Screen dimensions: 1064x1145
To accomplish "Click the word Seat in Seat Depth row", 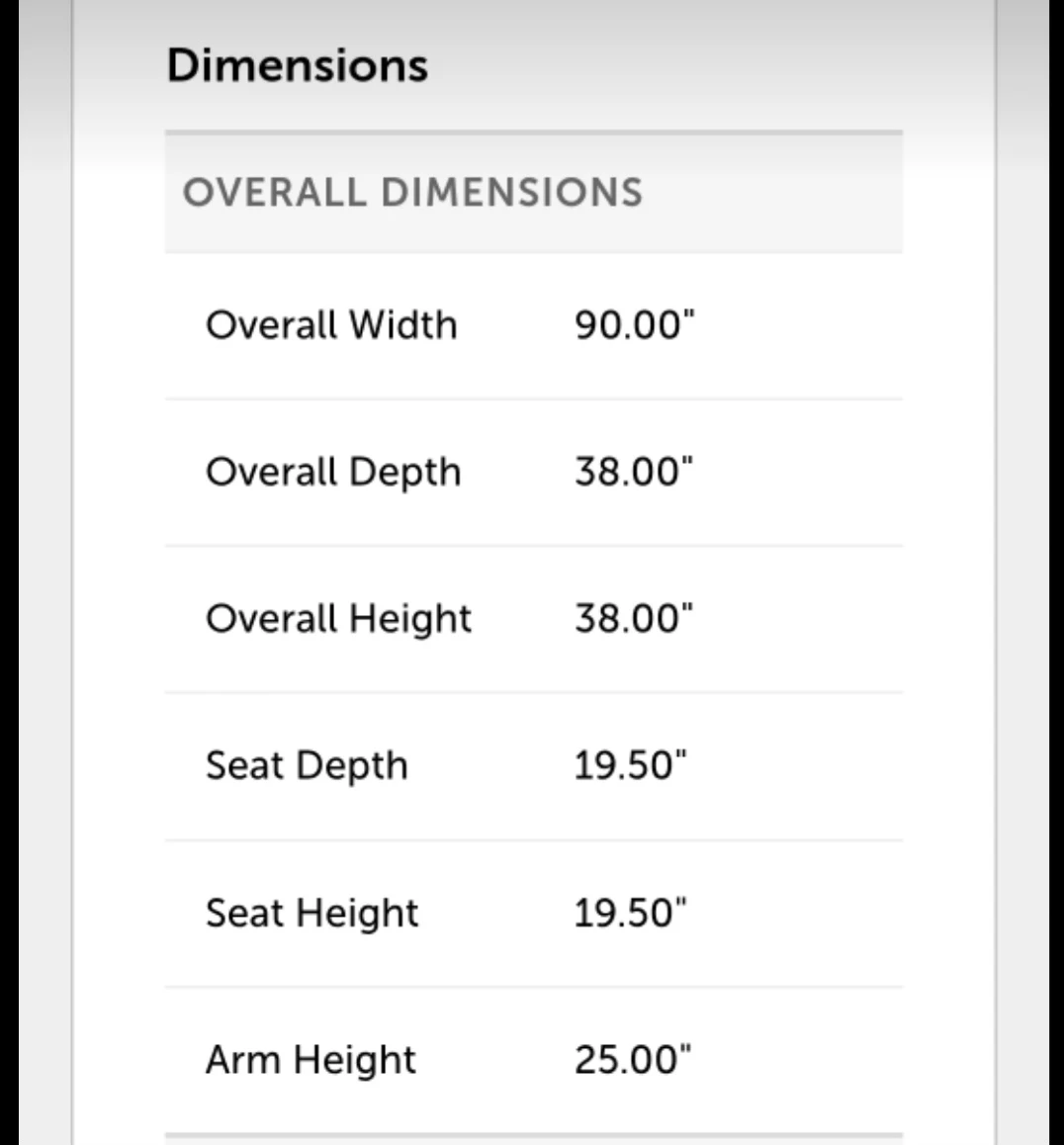I will (244, 765).
